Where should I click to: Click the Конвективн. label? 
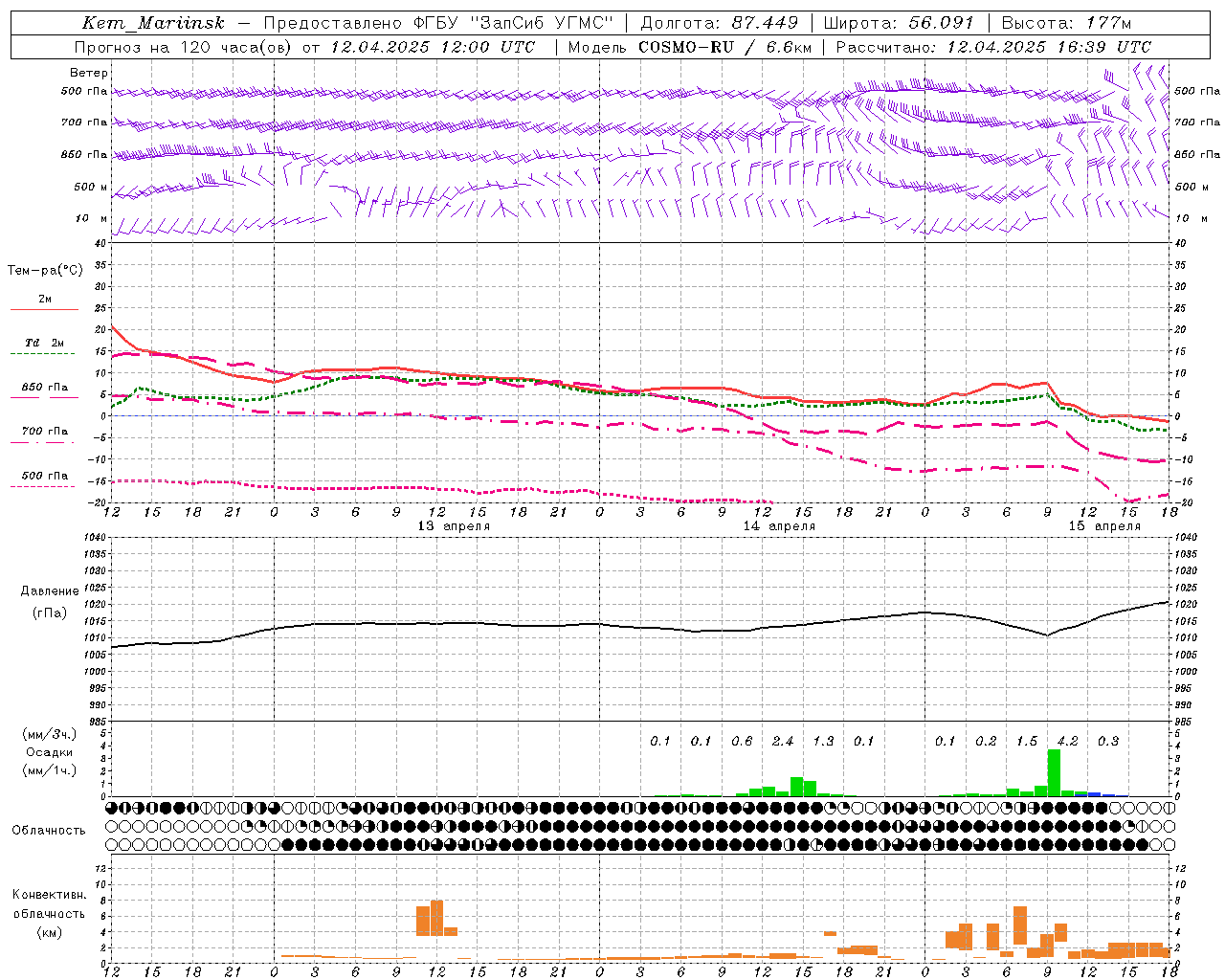(50, 895)
